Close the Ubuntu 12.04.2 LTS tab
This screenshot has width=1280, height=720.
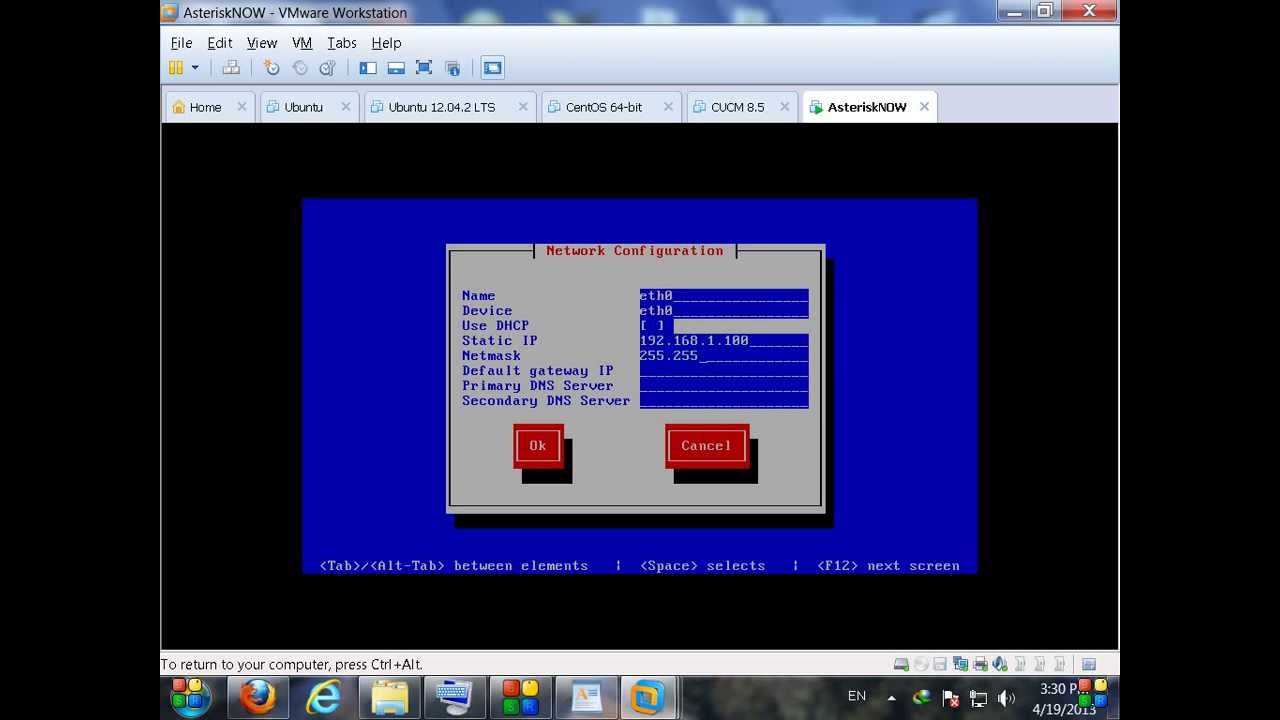pyautogui.click(x=523, y=107)
